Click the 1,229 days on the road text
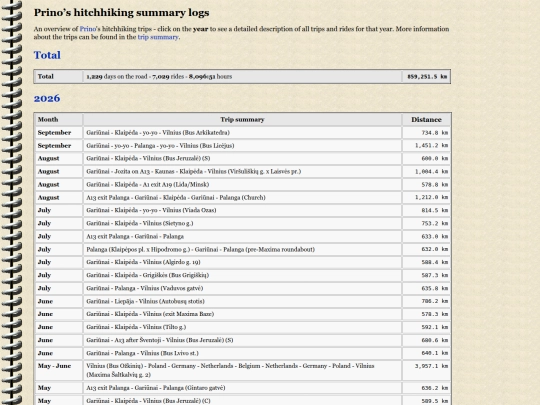Screen dimensions: 540x405 pos(117,76)
